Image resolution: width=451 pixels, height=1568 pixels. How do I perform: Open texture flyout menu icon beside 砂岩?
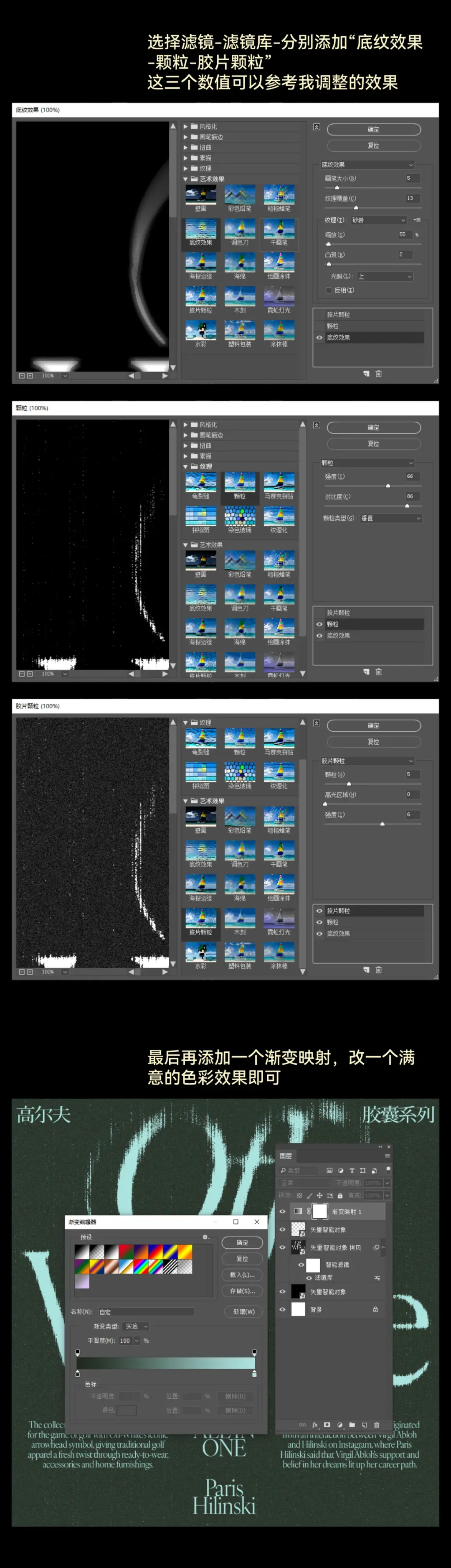(x=417, y=220)
